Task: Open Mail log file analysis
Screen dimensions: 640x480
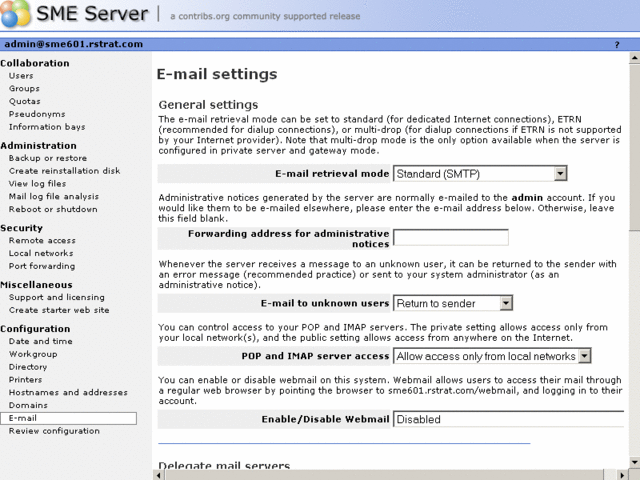Action: [54, 196]
